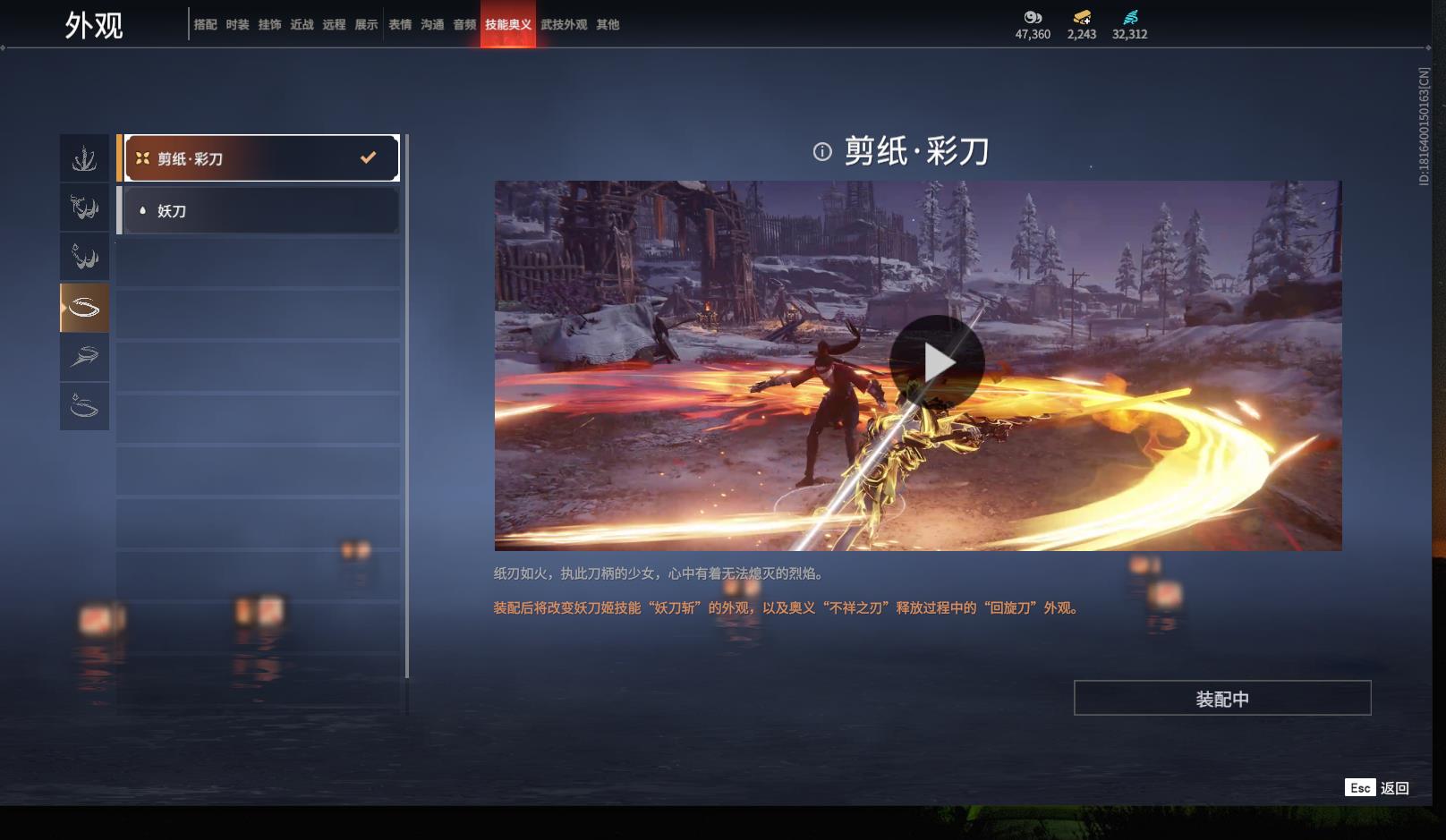Select the 技能奥义 tab
This screenshot has height=840, width=1446.
[508, 24]
